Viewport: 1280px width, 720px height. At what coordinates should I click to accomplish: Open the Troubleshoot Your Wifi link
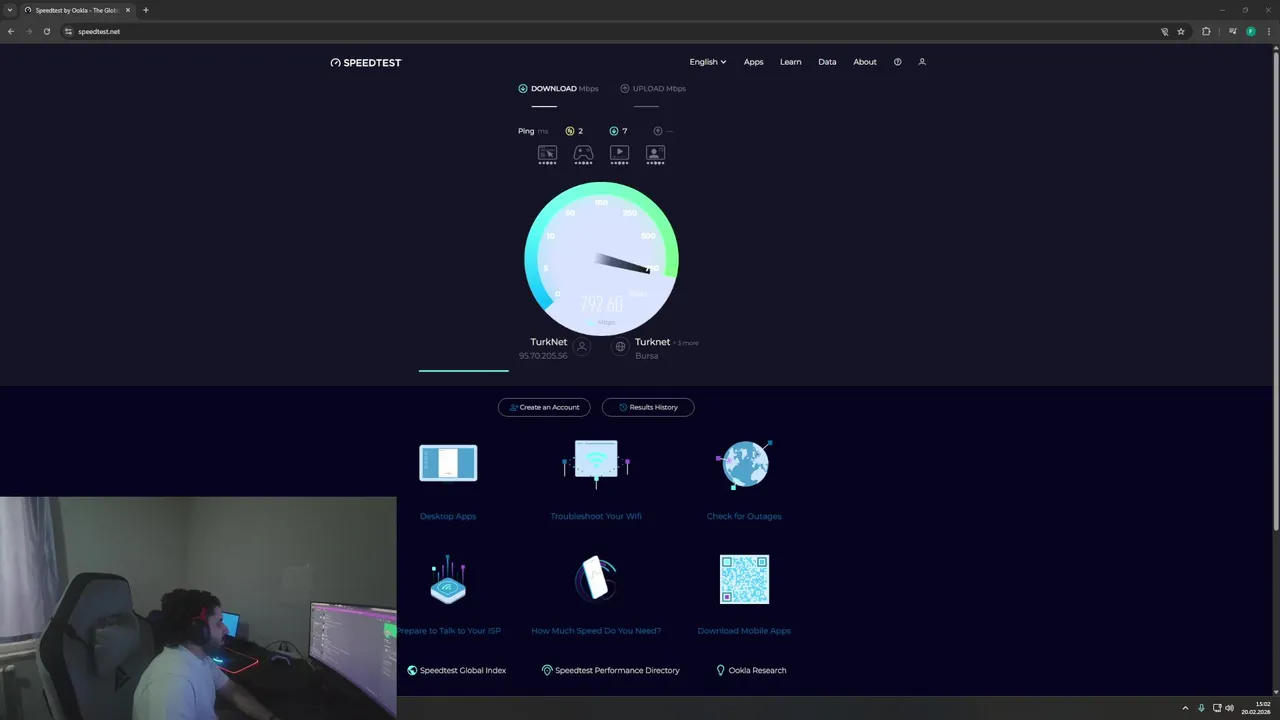point(596,516)
